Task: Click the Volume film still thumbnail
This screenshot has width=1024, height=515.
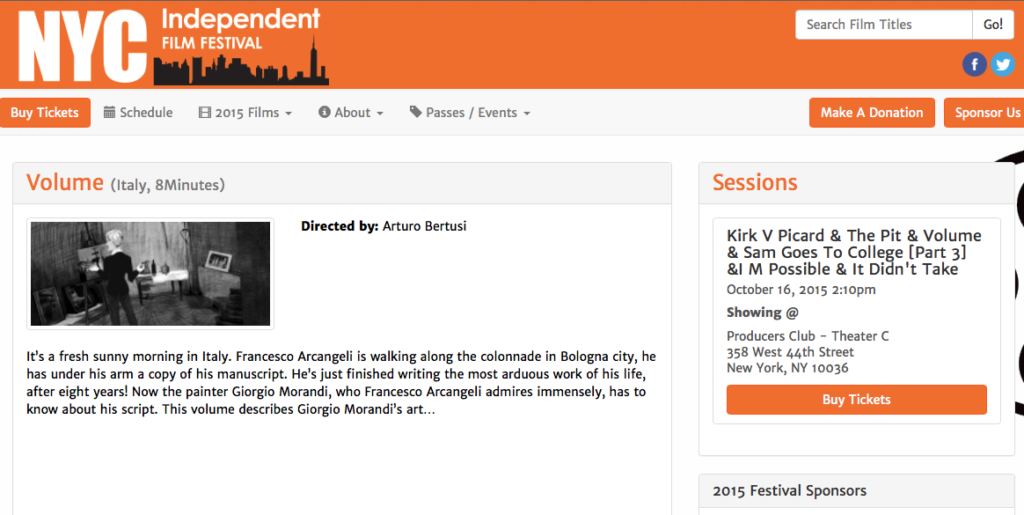Action: pos(150,273)
